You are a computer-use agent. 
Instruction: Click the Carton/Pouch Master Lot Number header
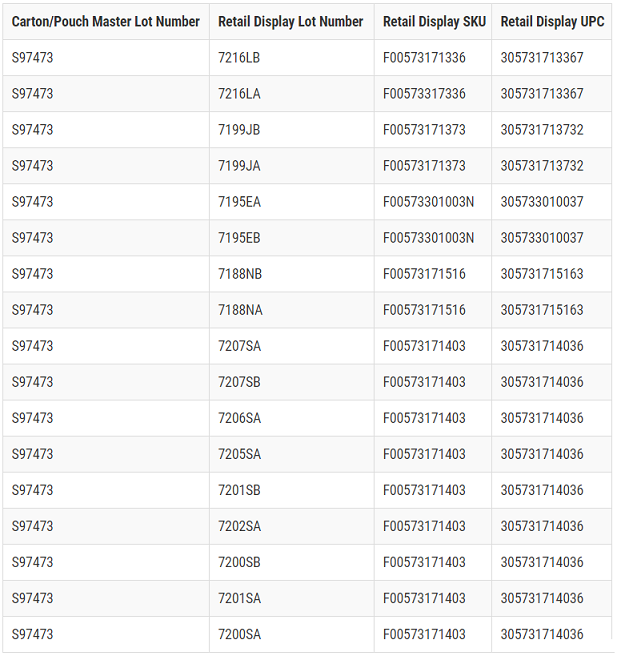[x=106, y=22]
